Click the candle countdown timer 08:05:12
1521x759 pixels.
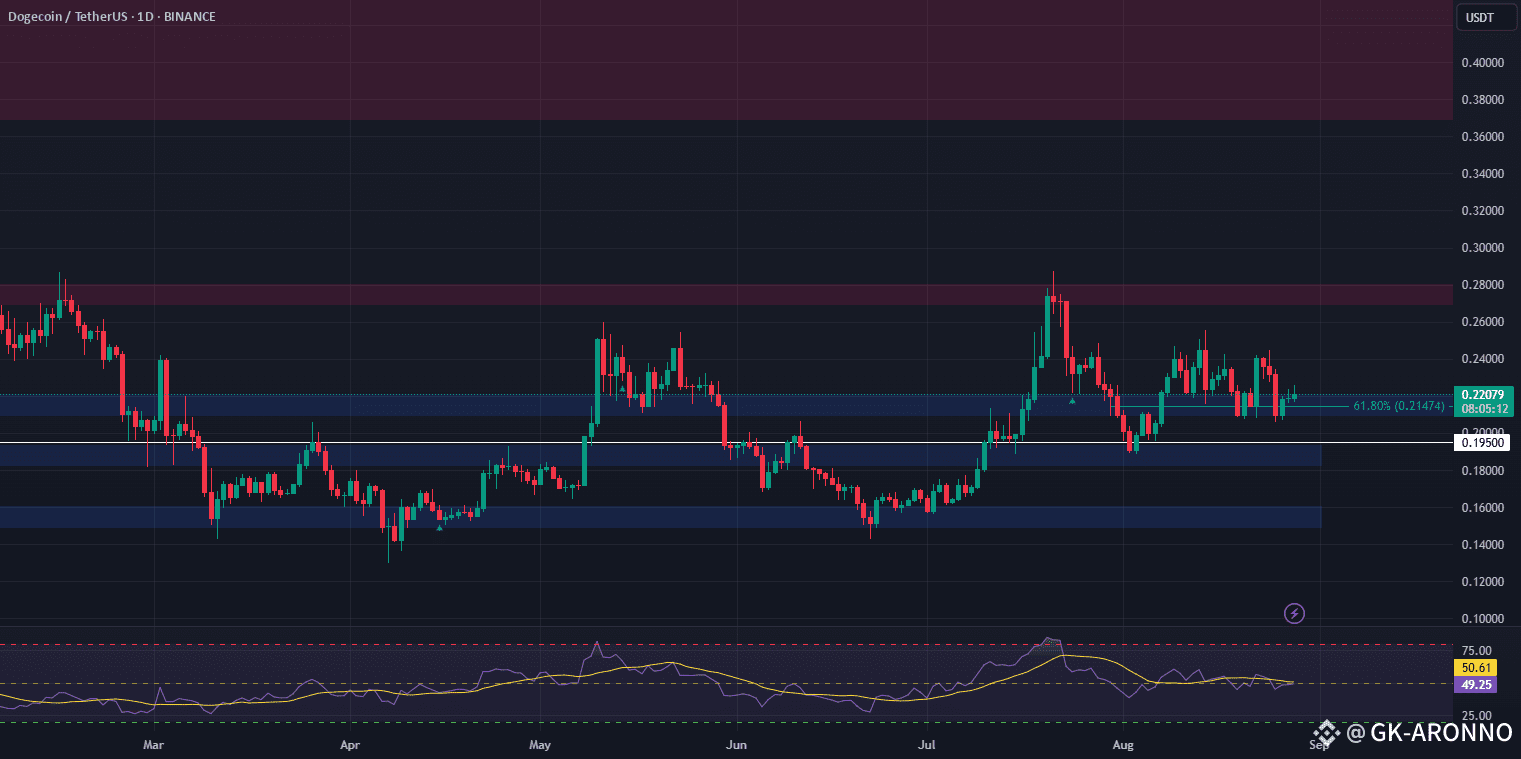1483,409
